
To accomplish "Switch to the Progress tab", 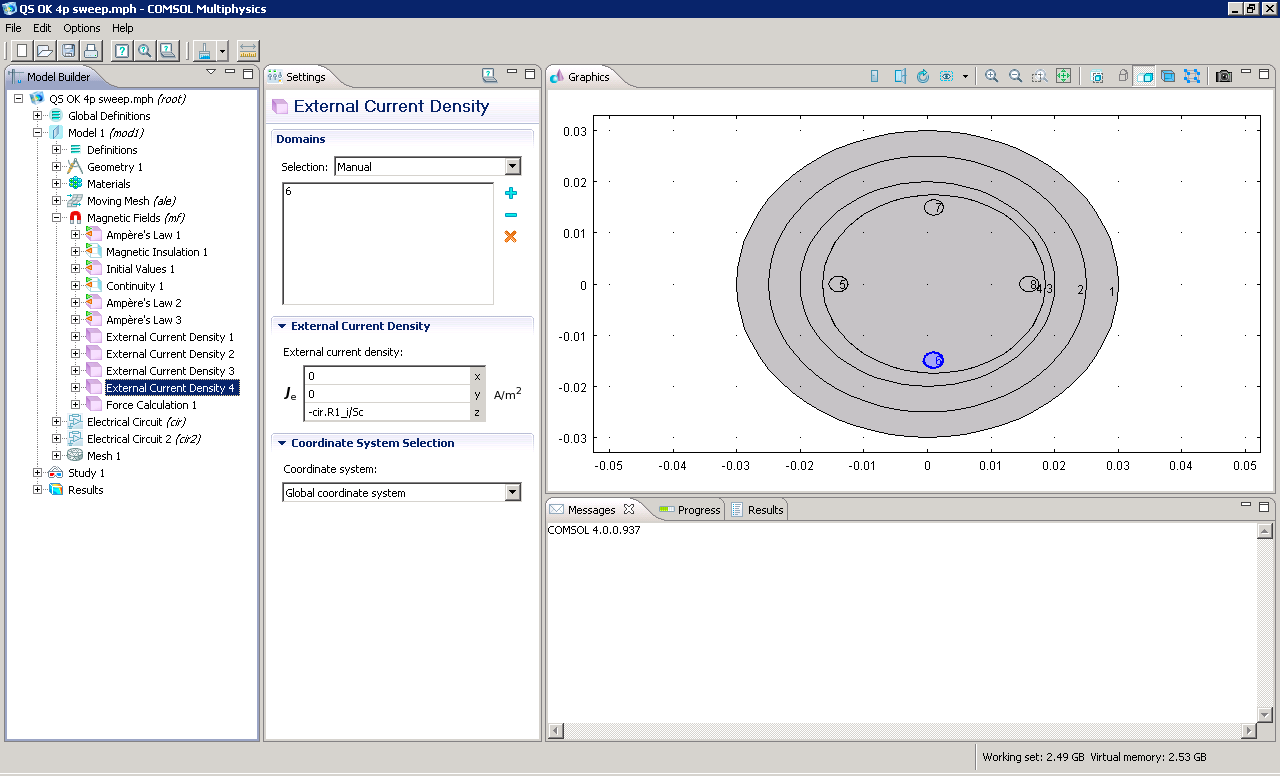I will (690, 510).
